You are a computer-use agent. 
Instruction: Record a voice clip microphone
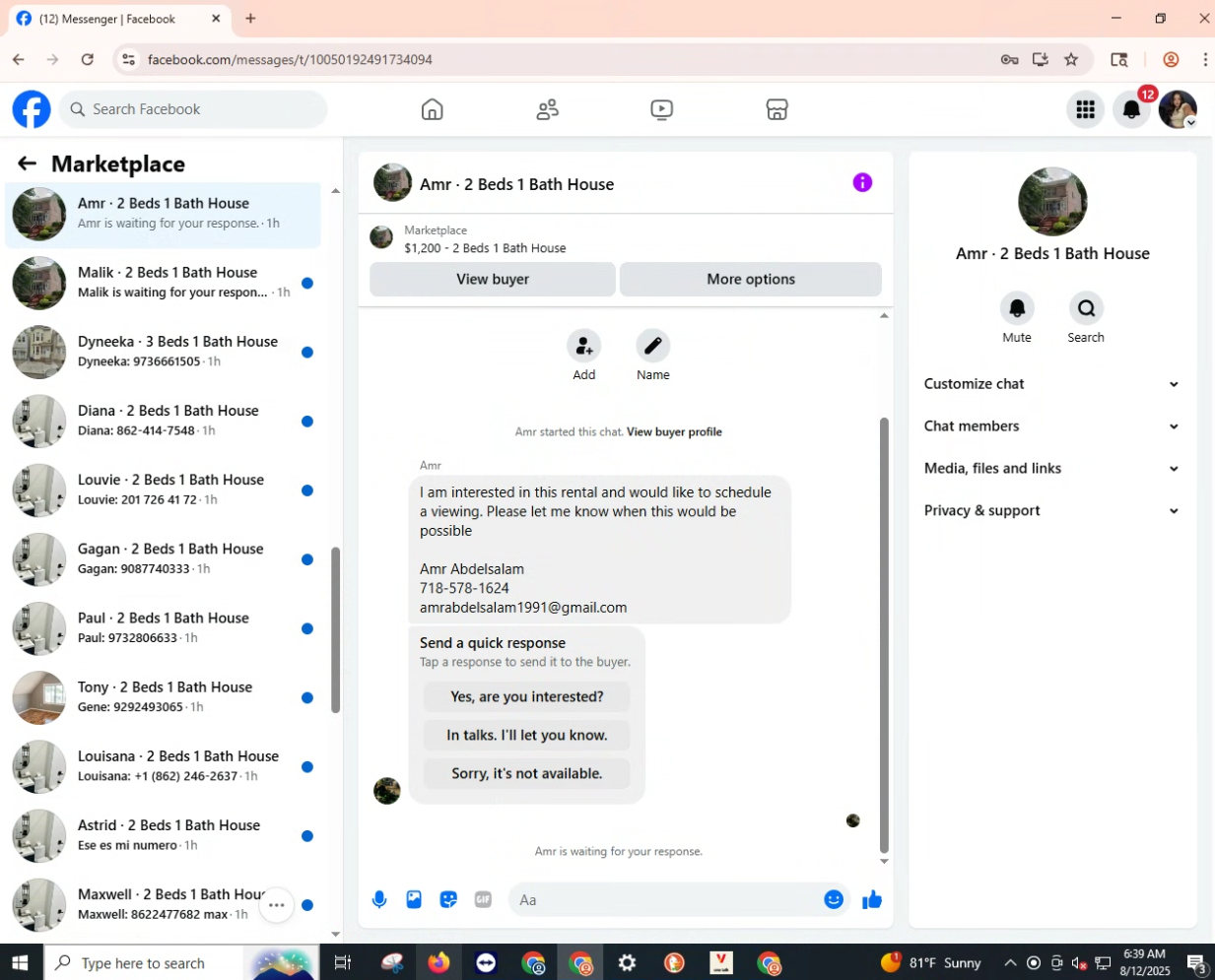point(379,899)
